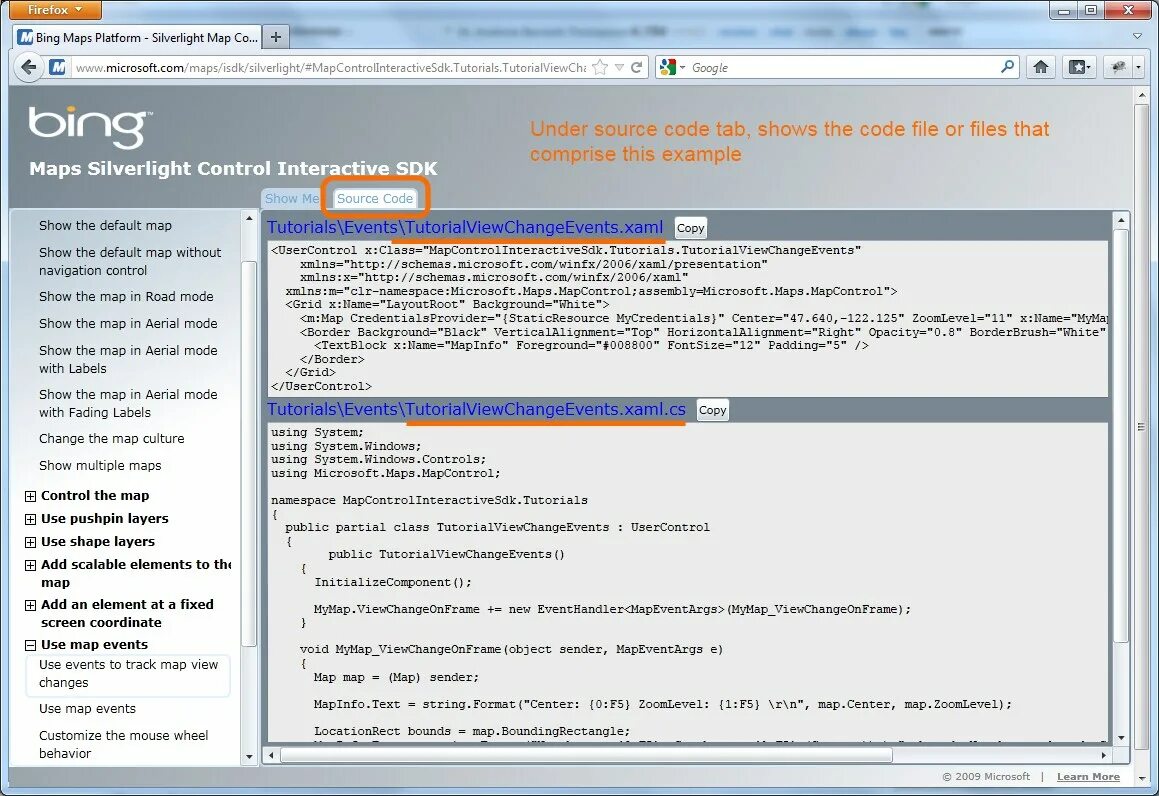
Task: Expand Add scalable elements to the map
Action: tap(30, 565)
